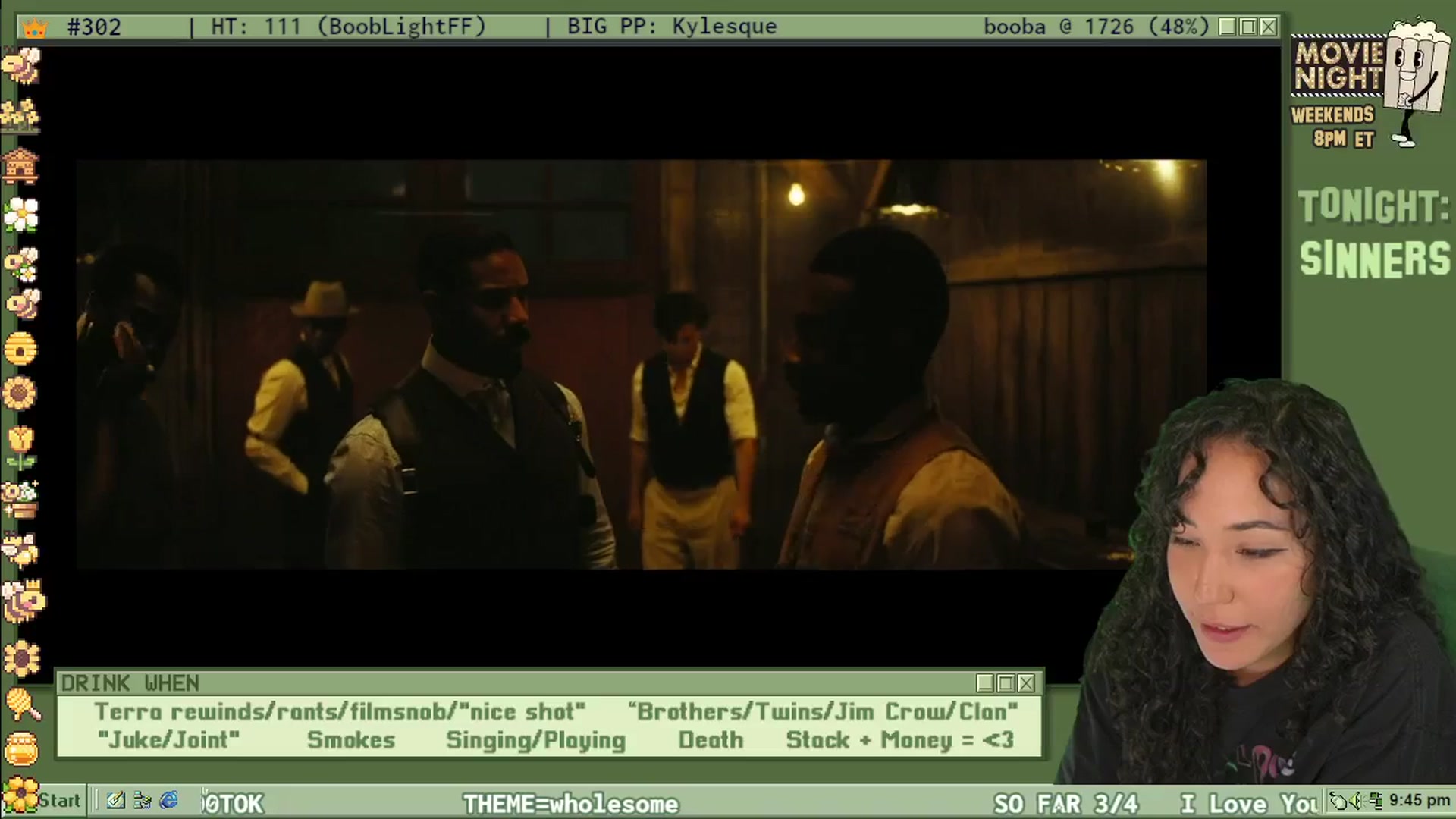The image size is (1456, 819).
Task: Click the Movie Night popcorn logo
Action: [x=1370, y=83]
